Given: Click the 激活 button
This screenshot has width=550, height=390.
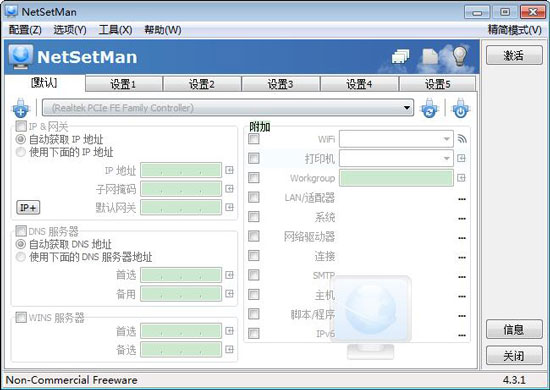Looking at the screenshot, I should (x=514, y=55).
